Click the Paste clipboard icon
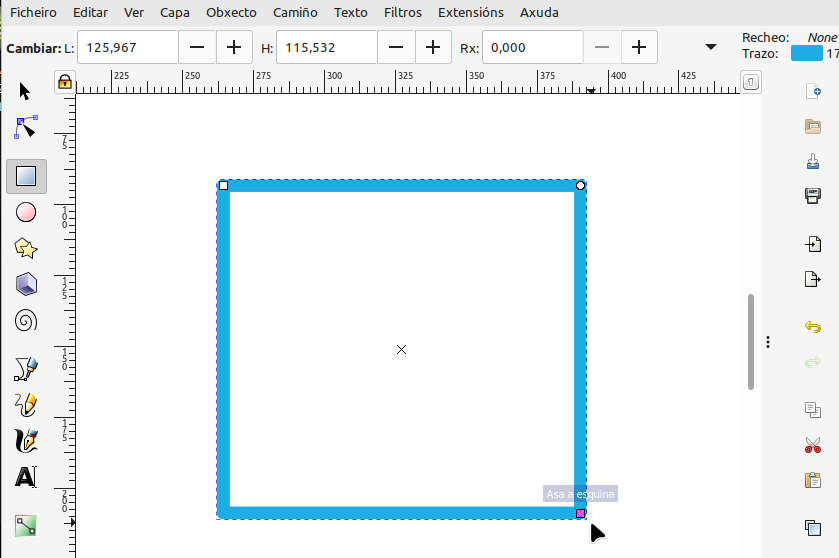 click(813, 480)
